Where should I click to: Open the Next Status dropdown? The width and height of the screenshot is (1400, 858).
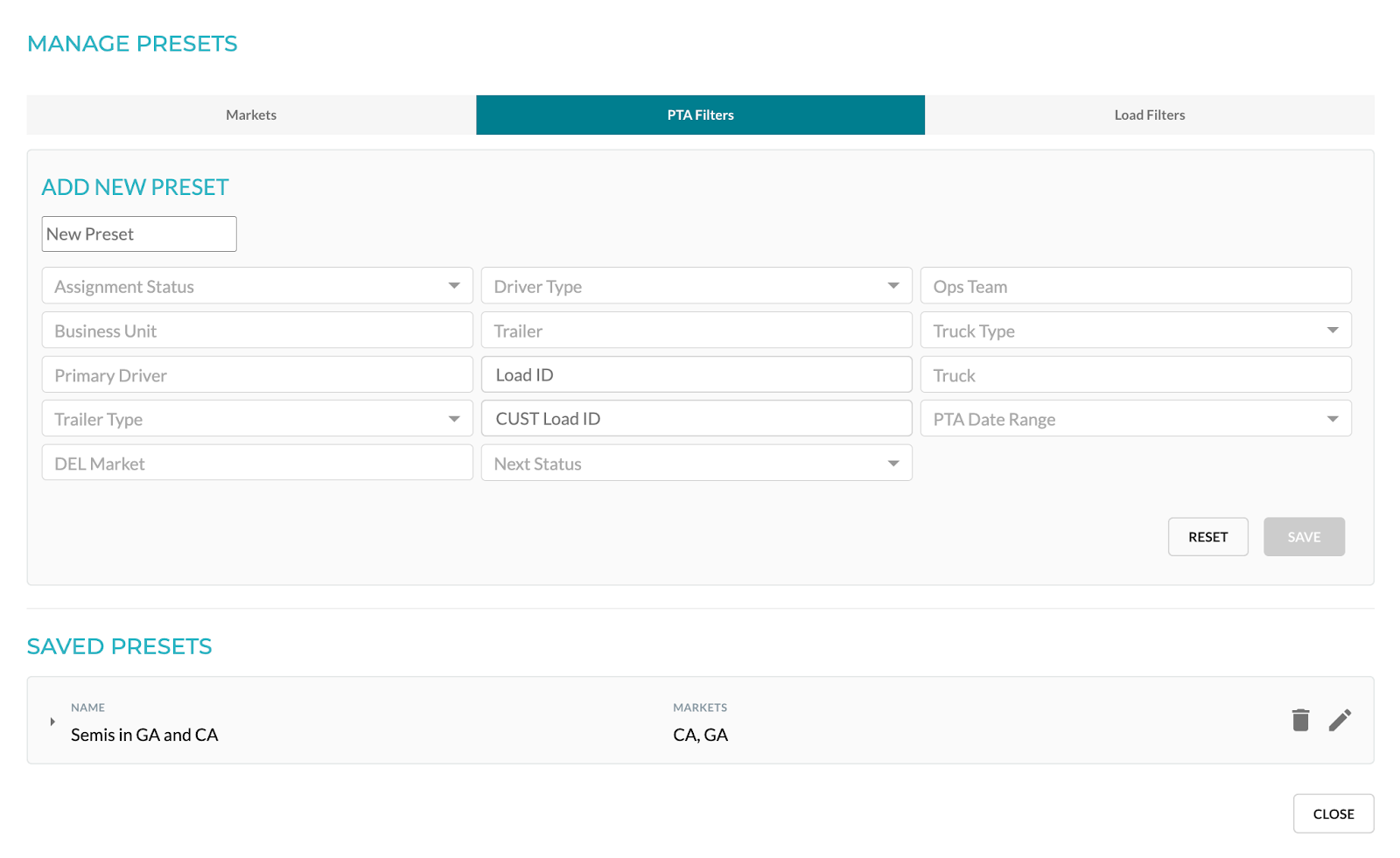(x=696, y=463)
